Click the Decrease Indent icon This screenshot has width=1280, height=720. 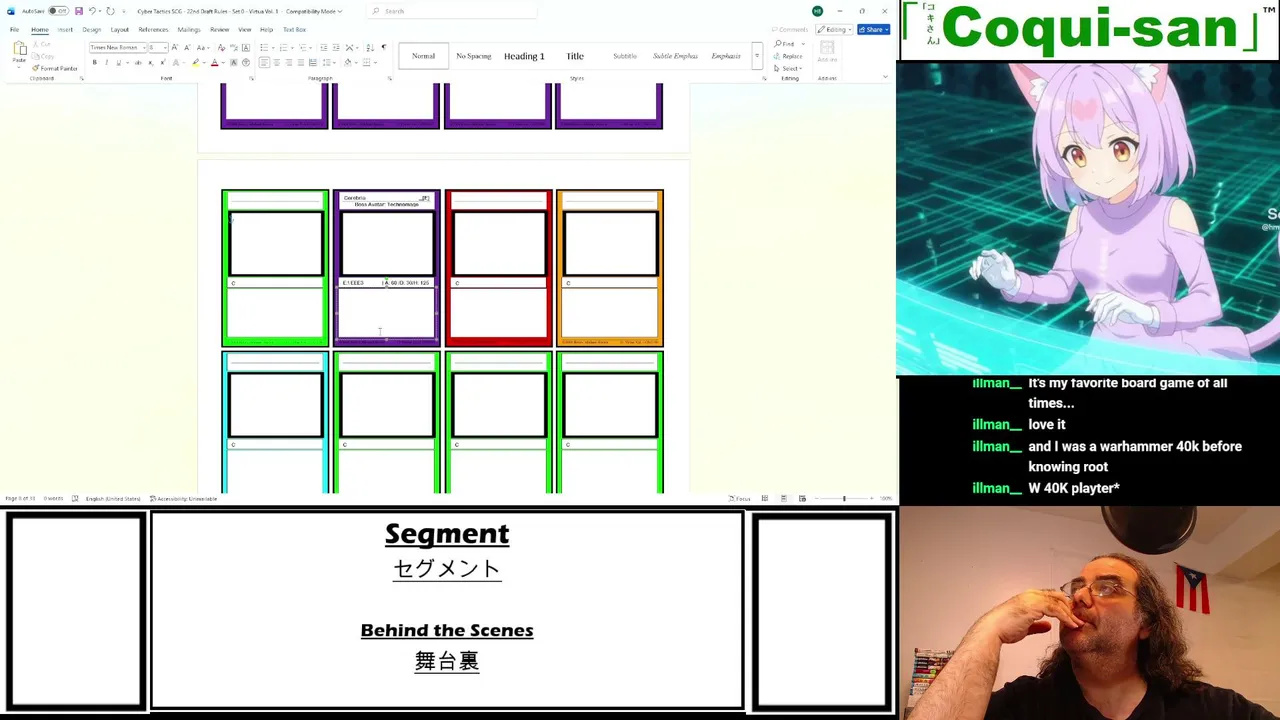coord(324,47)
